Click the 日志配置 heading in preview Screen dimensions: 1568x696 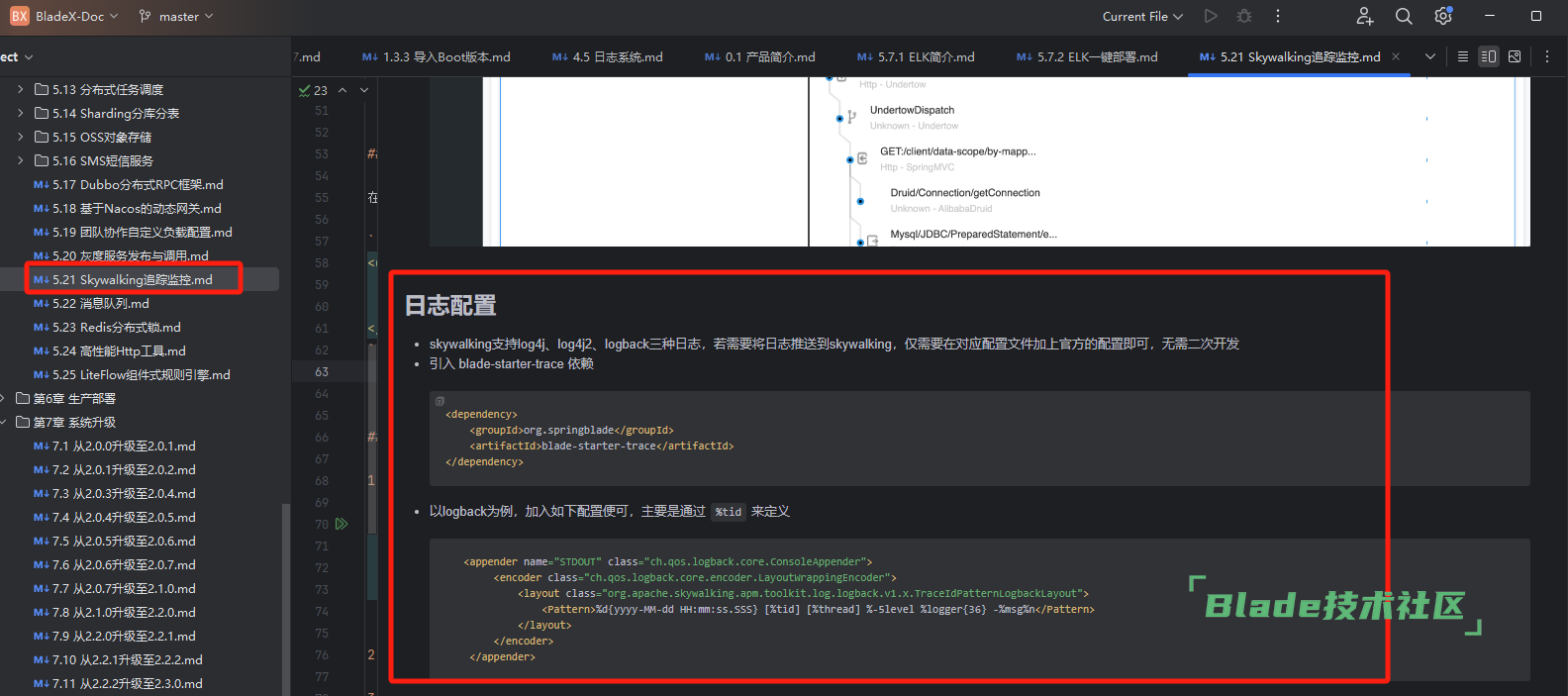click(450, 305)
